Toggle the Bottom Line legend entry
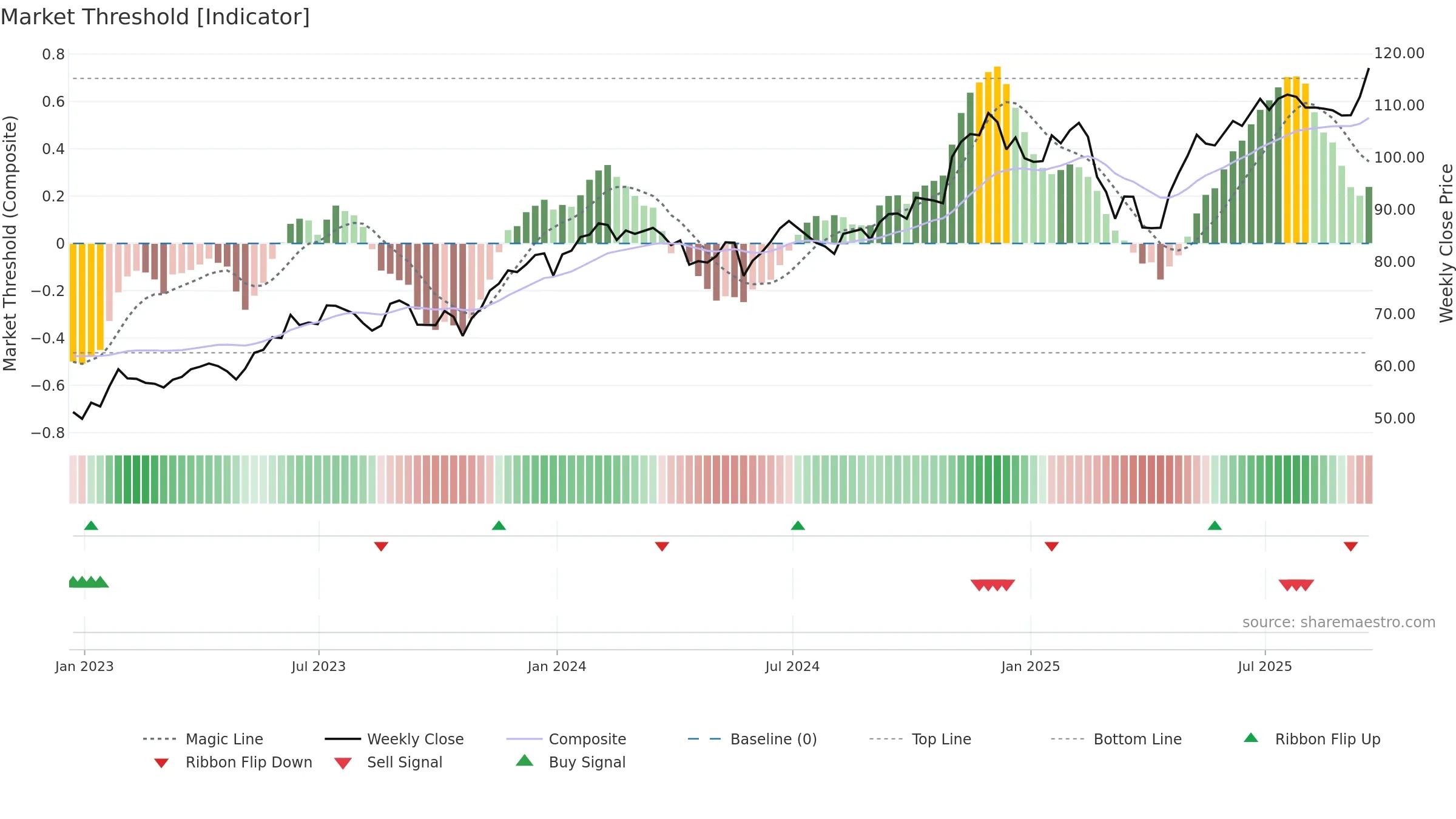This screenshot has height=819, width=1456. tap(1116, 739)
